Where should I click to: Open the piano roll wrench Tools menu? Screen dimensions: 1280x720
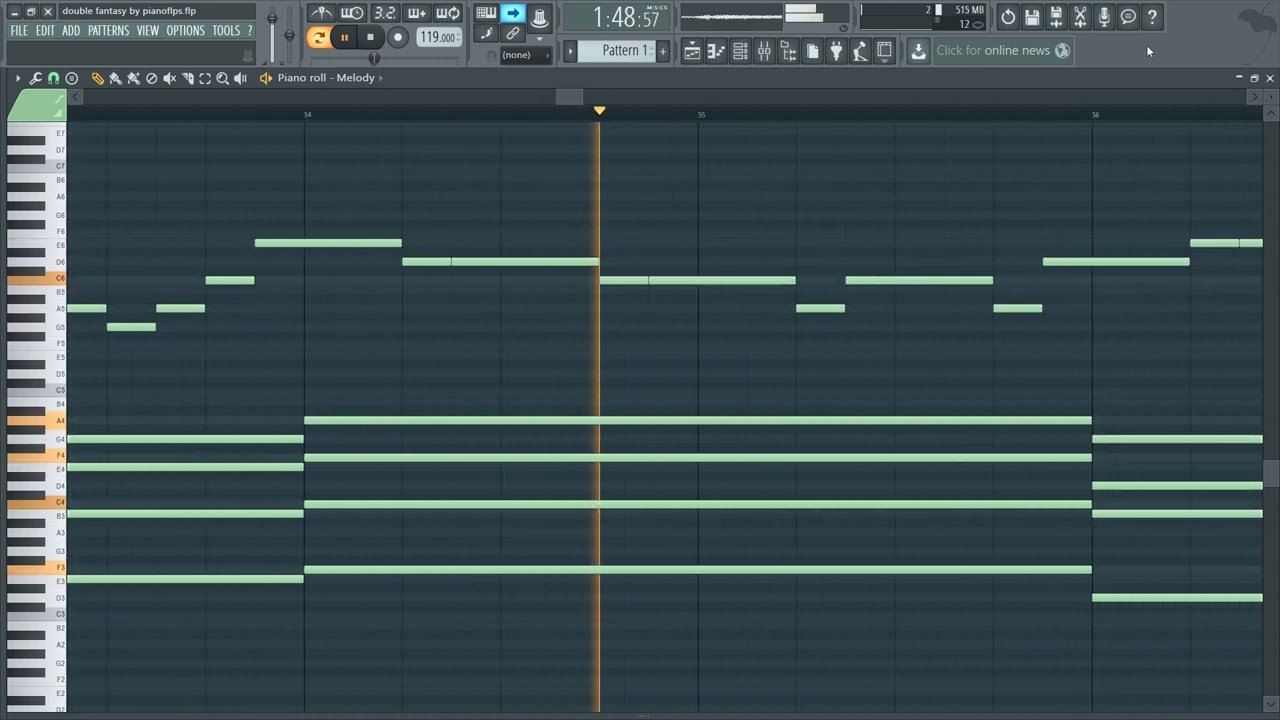point(36,78)
